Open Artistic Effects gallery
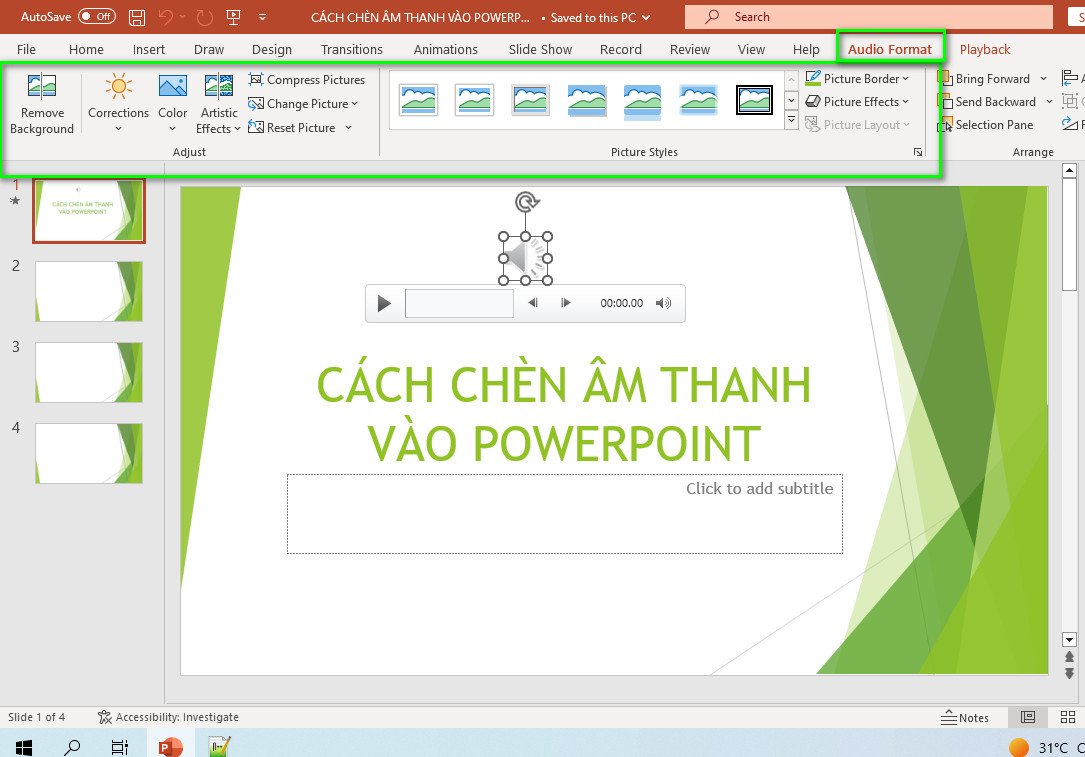 (x=219, y=104)
